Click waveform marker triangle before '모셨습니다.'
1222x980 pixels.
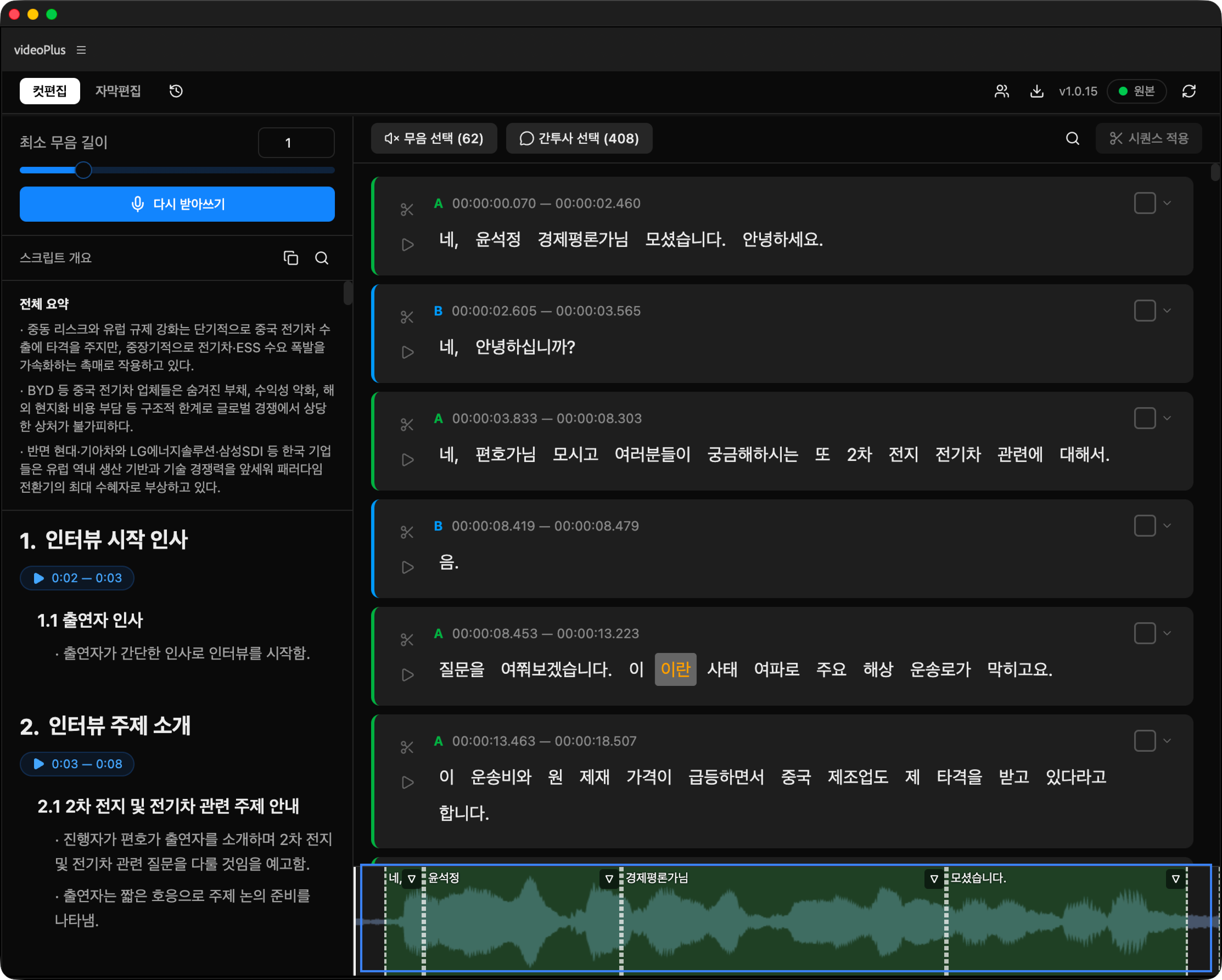934,879
